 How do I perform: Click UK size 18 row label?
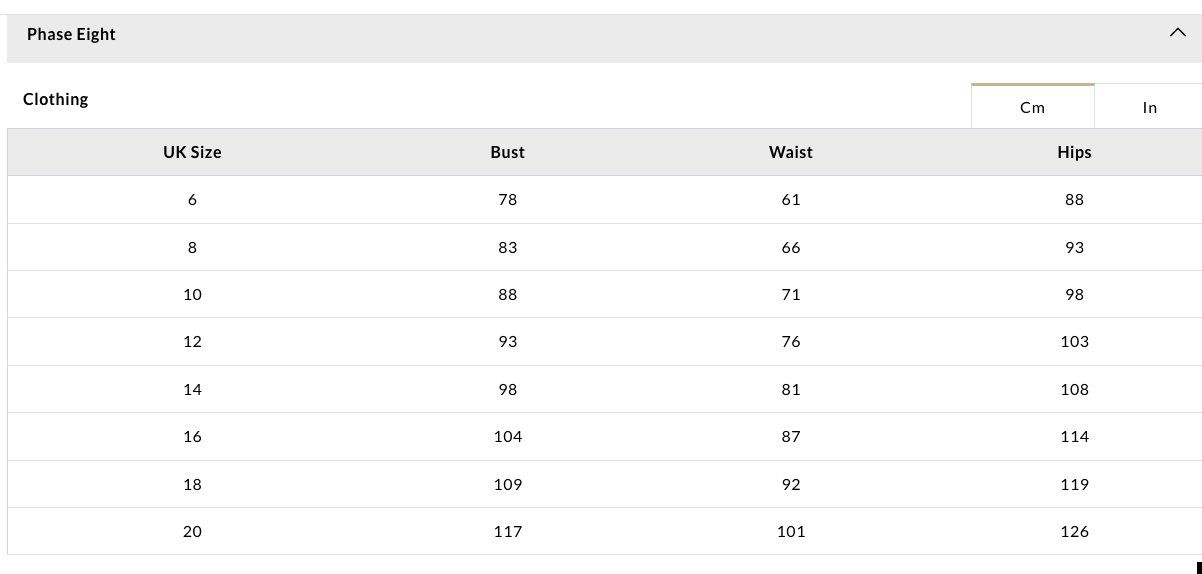click(x=192, y=484)
